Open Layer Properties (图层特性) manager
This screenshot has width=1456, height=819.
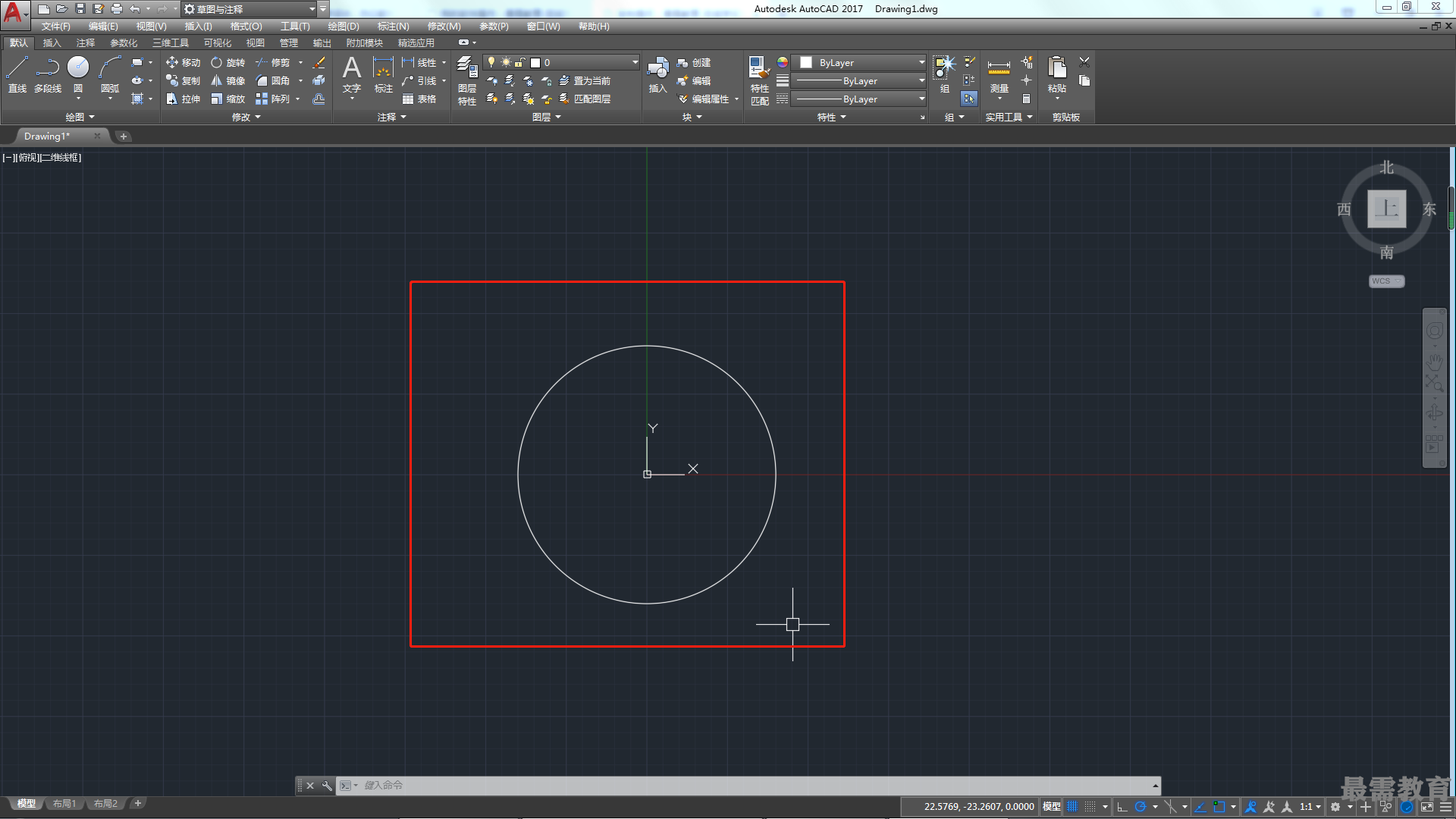pos(467,80)
